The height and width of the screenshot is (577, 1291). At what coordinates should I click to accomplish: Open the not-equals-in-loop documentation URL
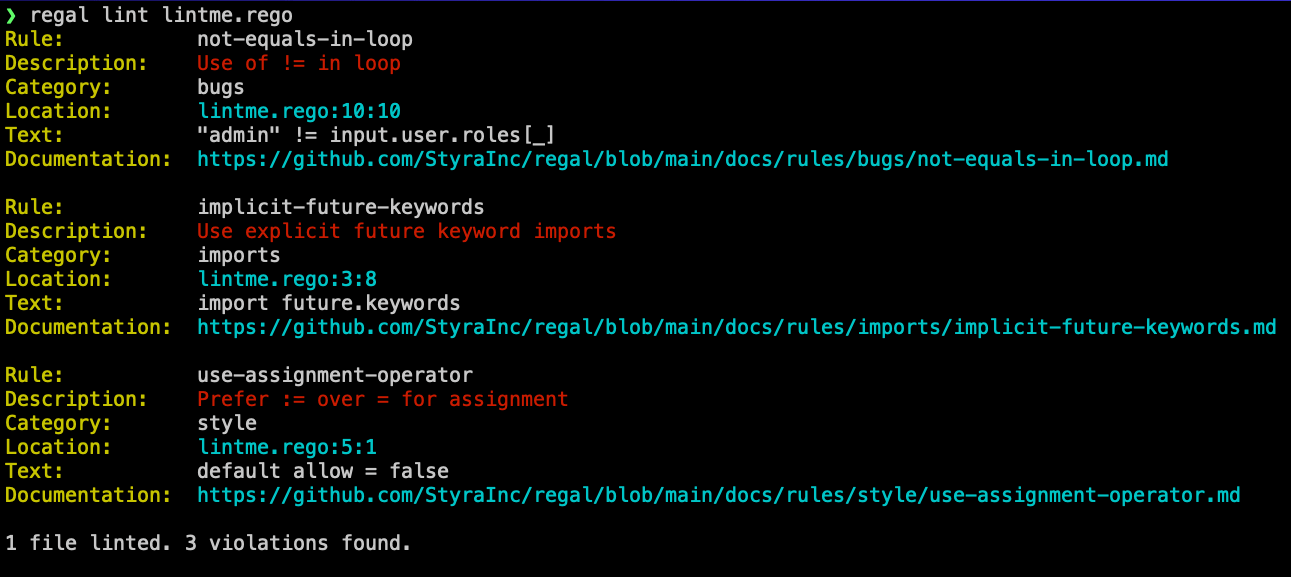(x=683, y=159)
